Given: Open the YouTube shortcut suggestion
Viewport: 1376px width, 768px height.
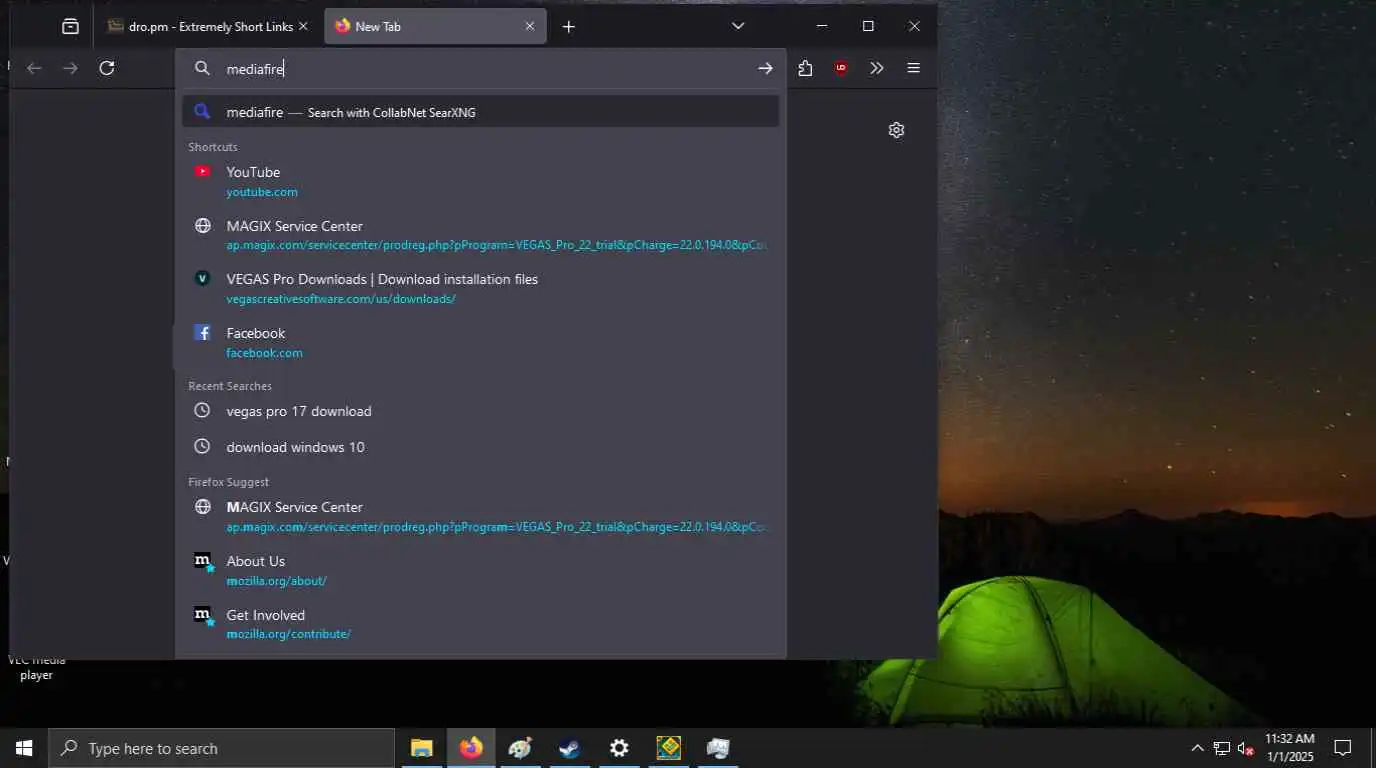Looking at the screenshot, I should pos(481,181).
